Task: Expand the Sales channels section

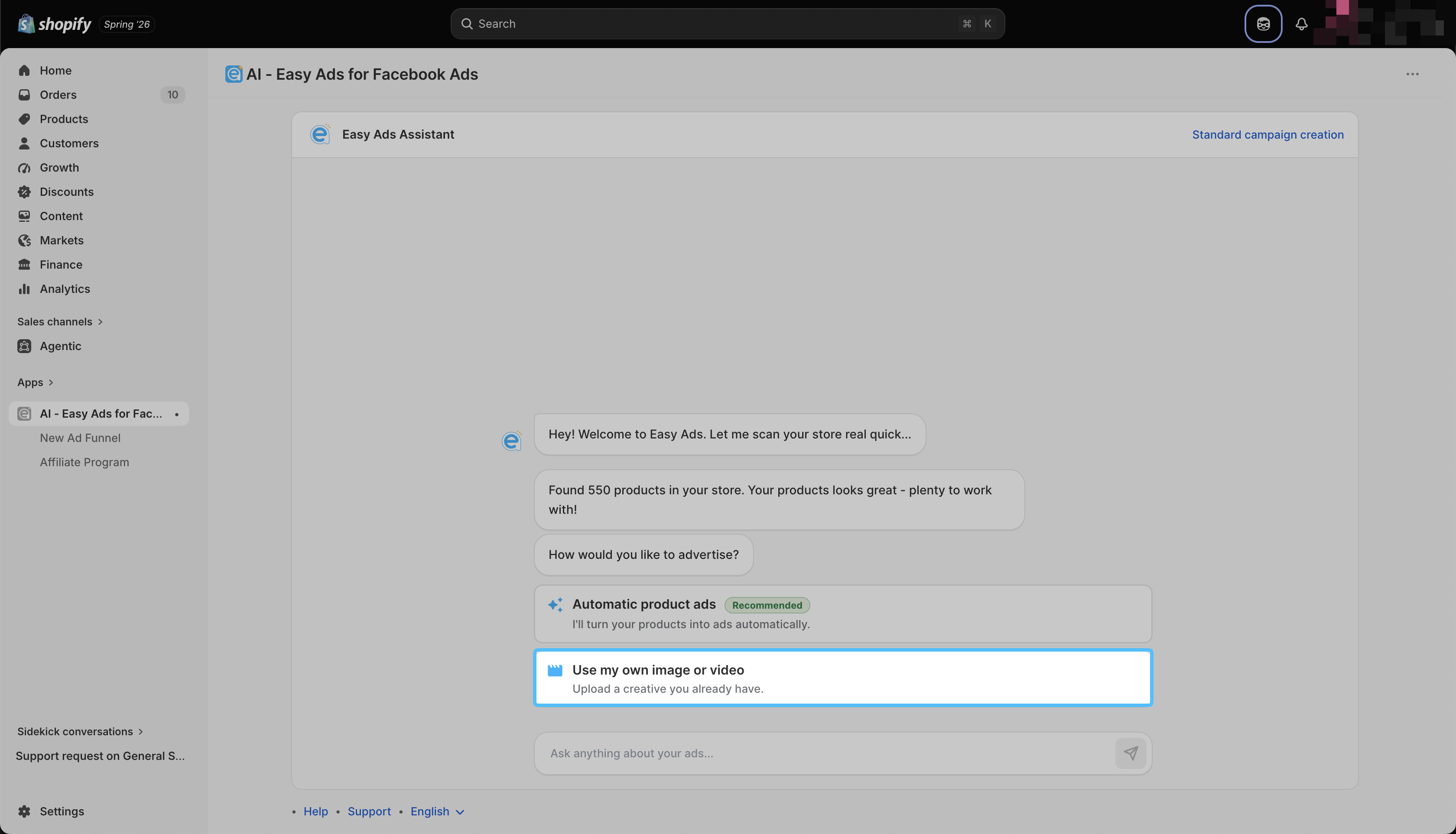Action: click(60, 321)
